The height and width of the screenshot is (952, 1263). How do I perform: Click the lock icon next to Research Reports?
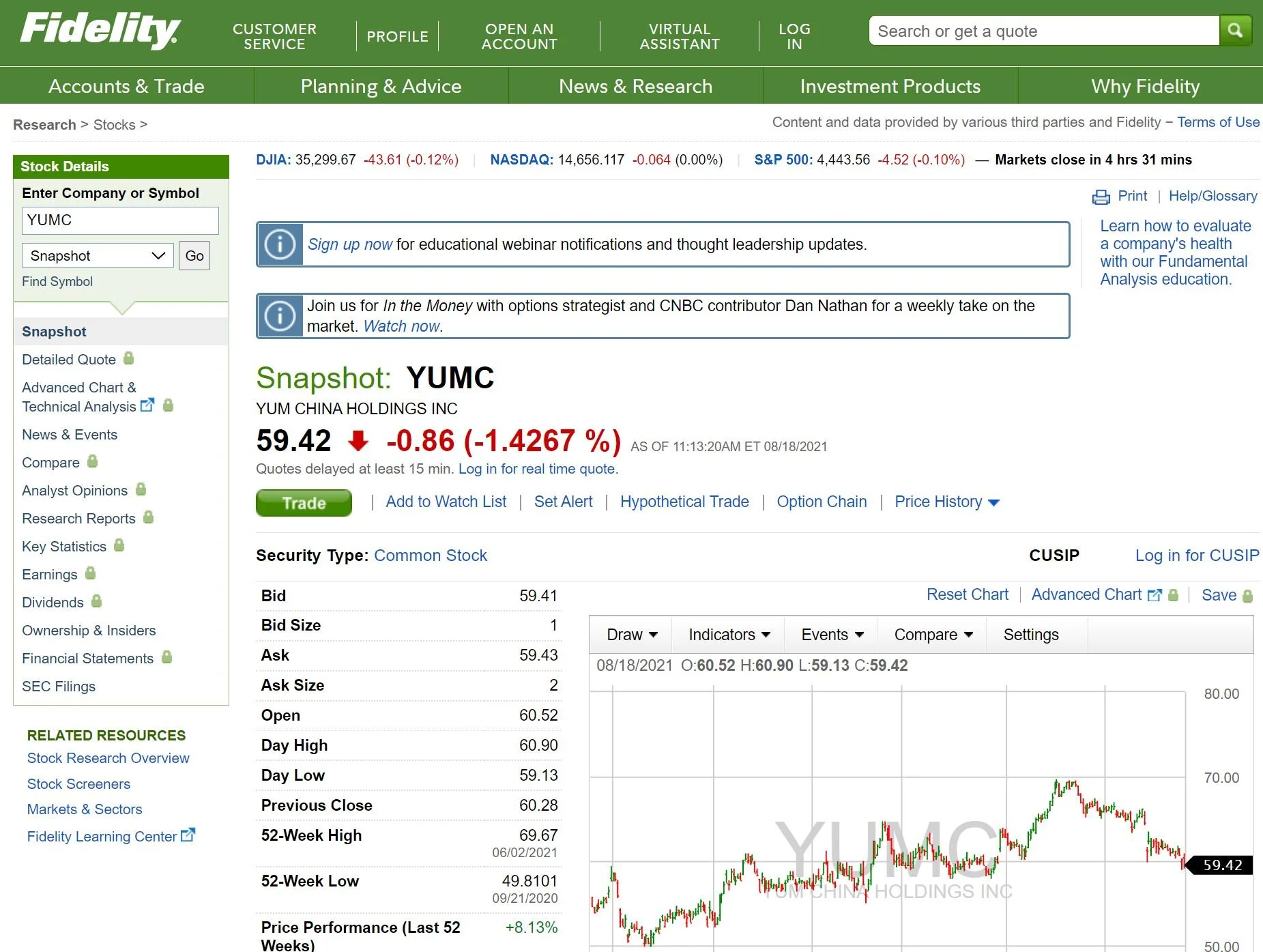click(148, 517)
